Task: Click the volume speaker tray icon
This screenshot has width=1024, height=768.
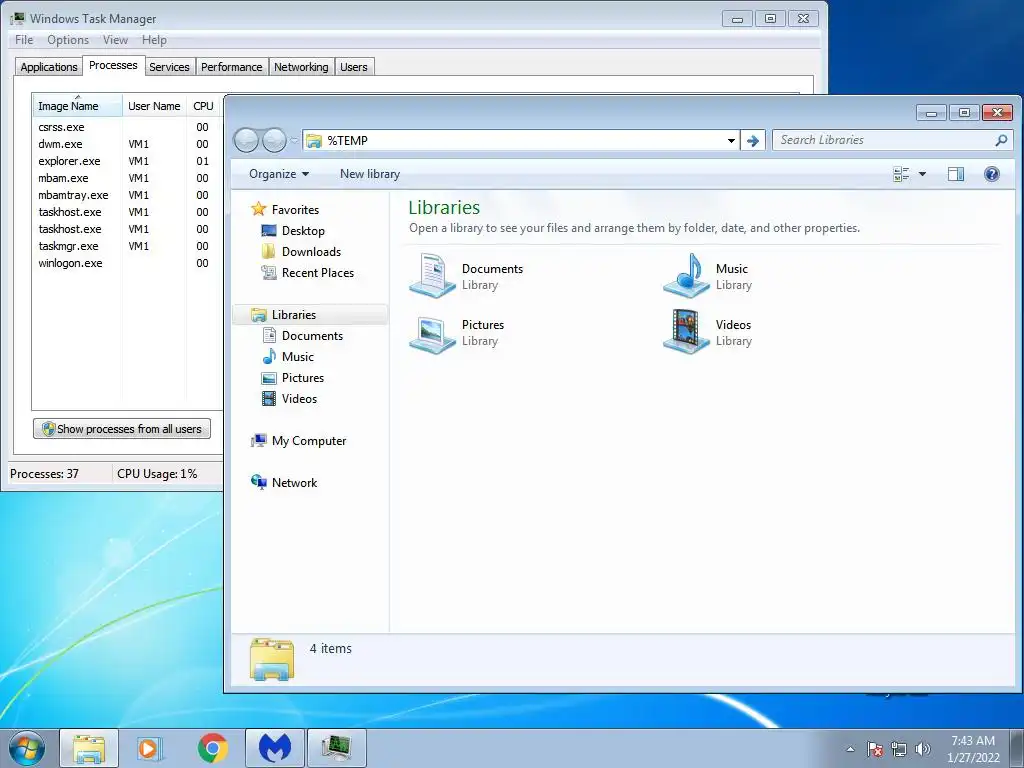Action: tap(923, 749)
